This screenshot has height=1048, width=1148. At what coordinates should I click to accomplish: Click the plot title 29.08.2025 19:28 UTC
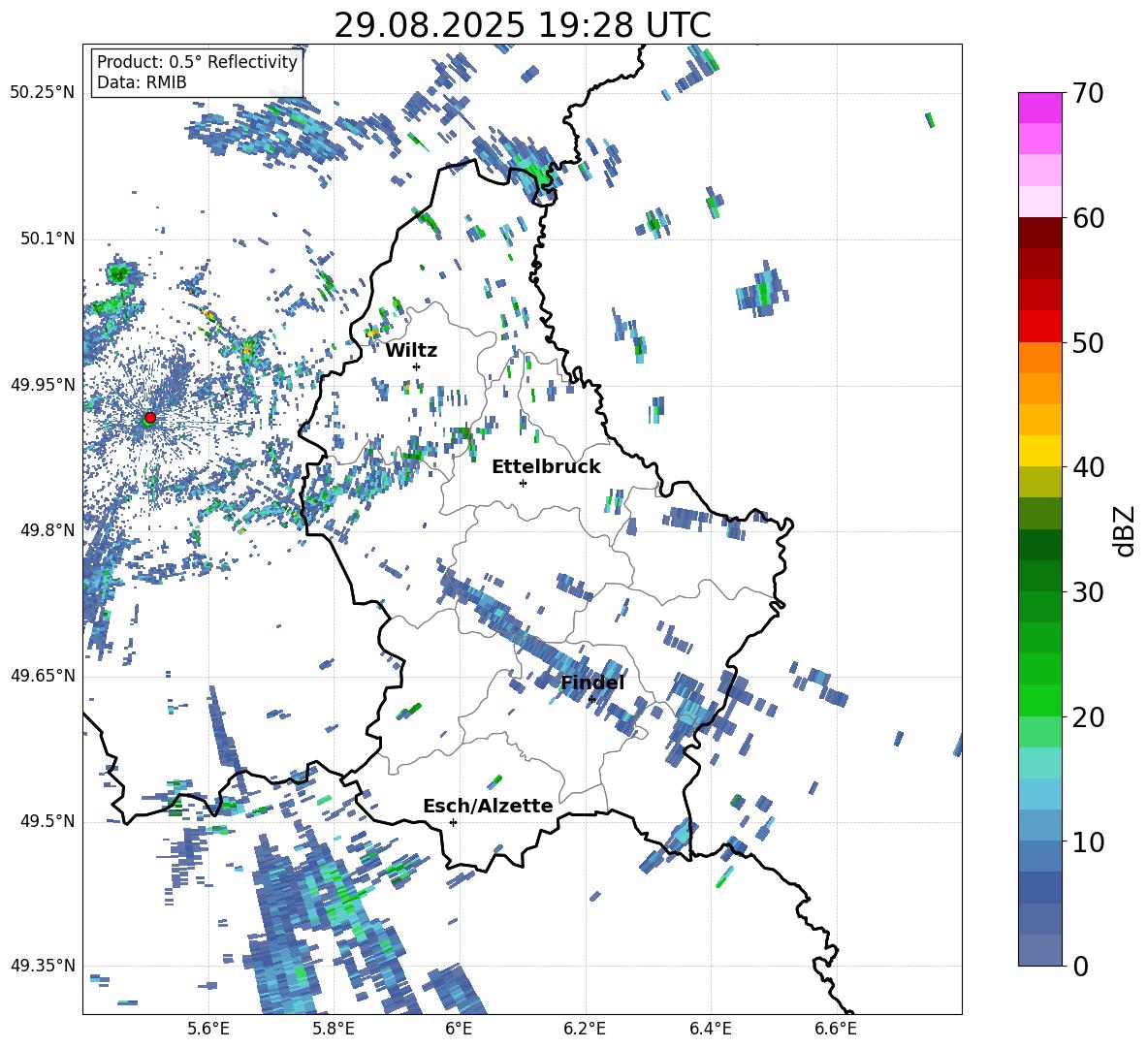522,25
